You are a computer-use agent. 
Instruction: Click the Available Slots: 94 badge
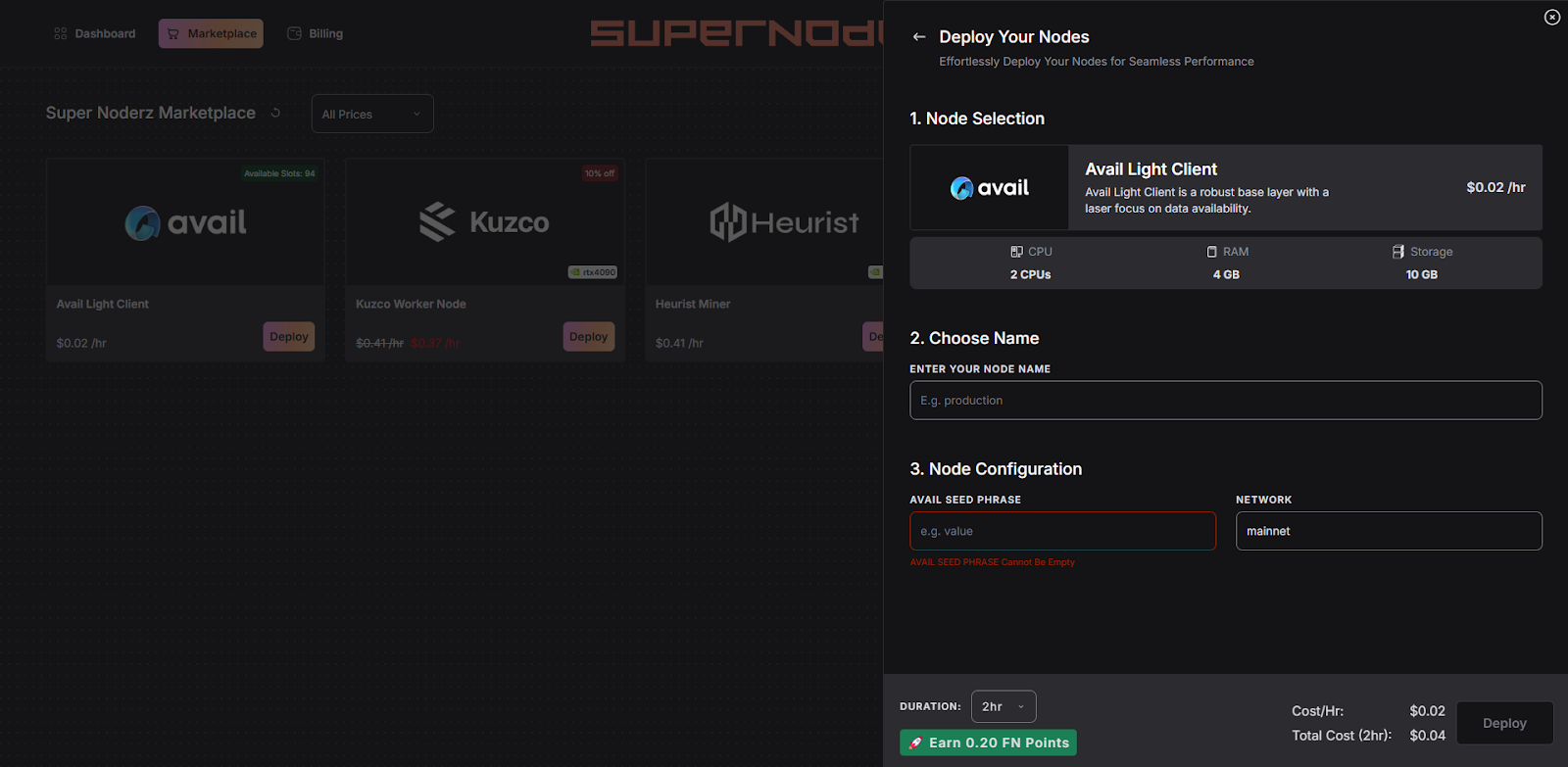(x=279, y=173)
